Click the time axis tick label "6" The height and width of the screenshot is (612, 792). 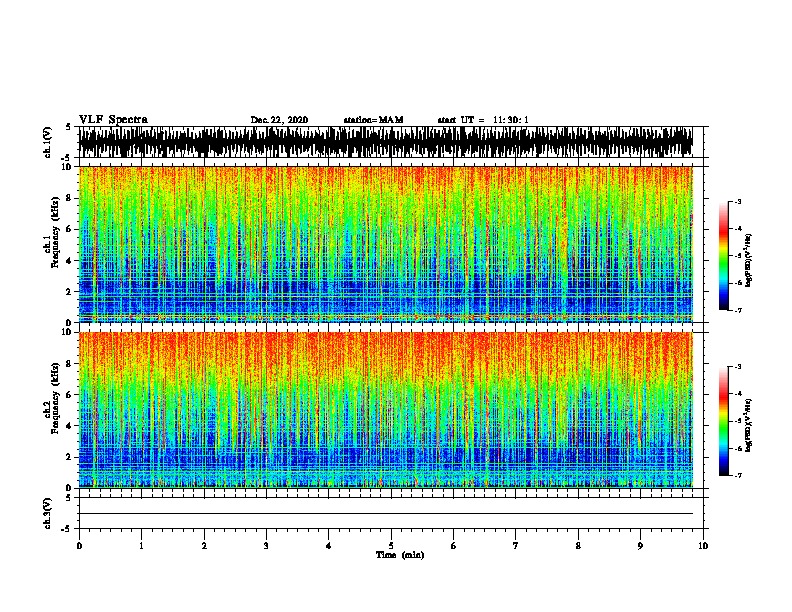coord(454,546)
